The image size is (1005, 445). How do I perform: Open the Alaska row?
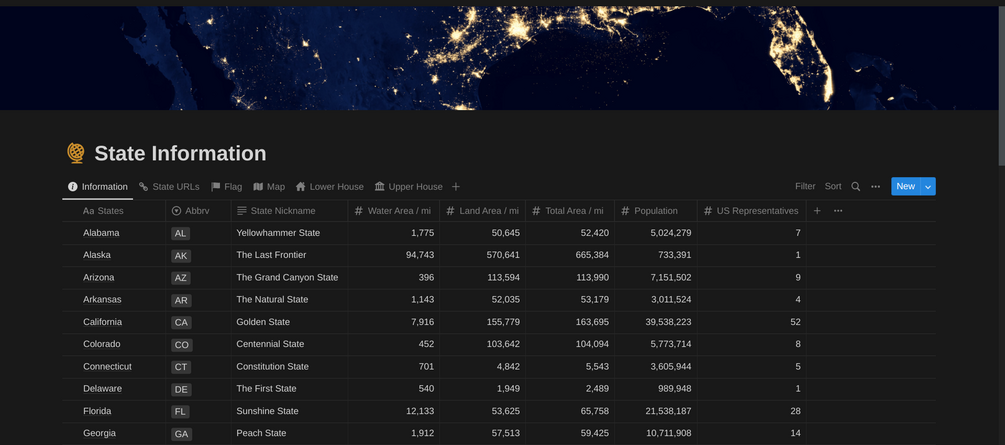(x=97, y=255)
